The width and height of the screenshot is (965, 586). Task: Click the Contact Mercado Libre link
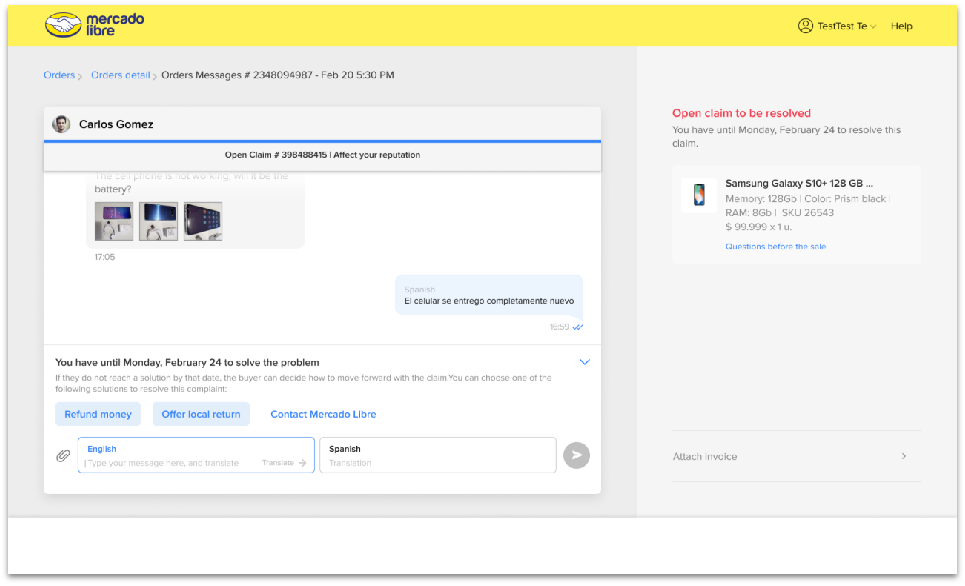[x=323, y=414]
